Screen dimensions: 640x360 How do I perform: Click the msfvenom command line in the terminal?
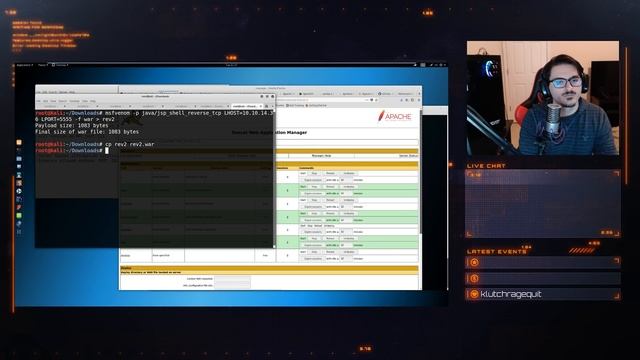pyautogui.click(x=154, y=116)
